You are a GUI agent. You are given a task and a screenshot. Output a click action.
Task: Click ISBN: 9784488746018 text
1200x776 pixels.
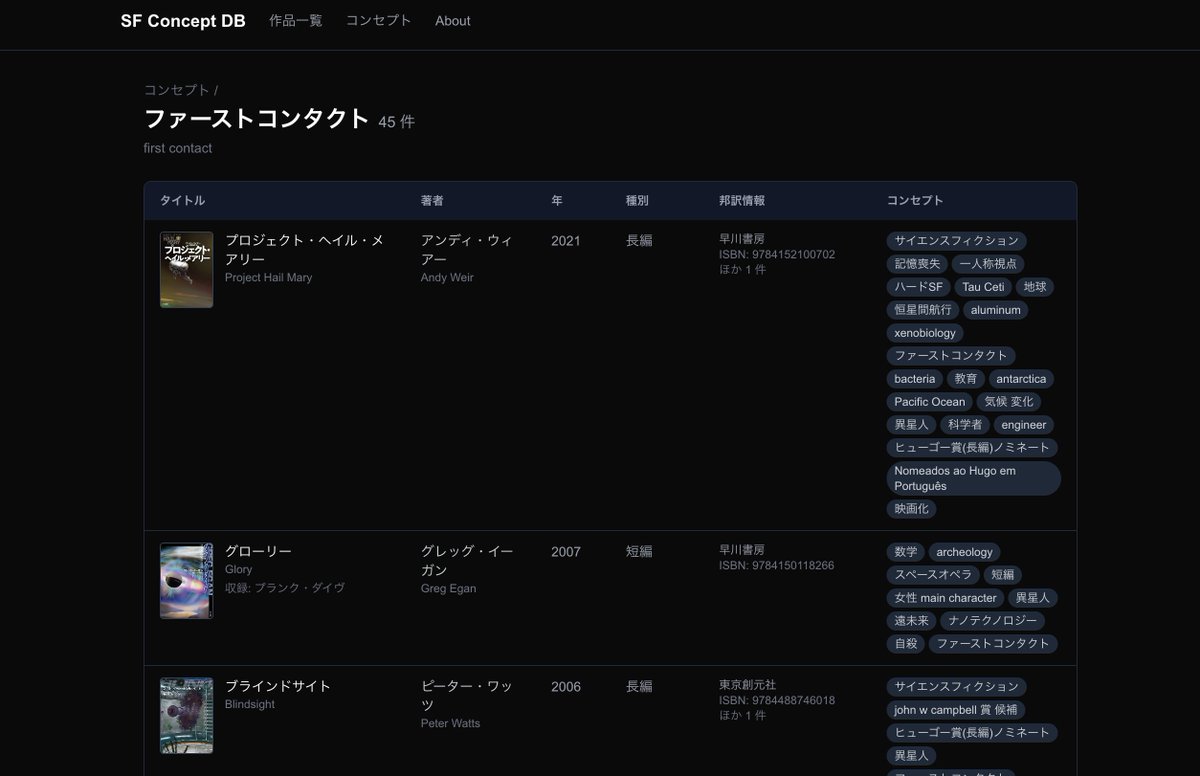click(x=777, y=701)
